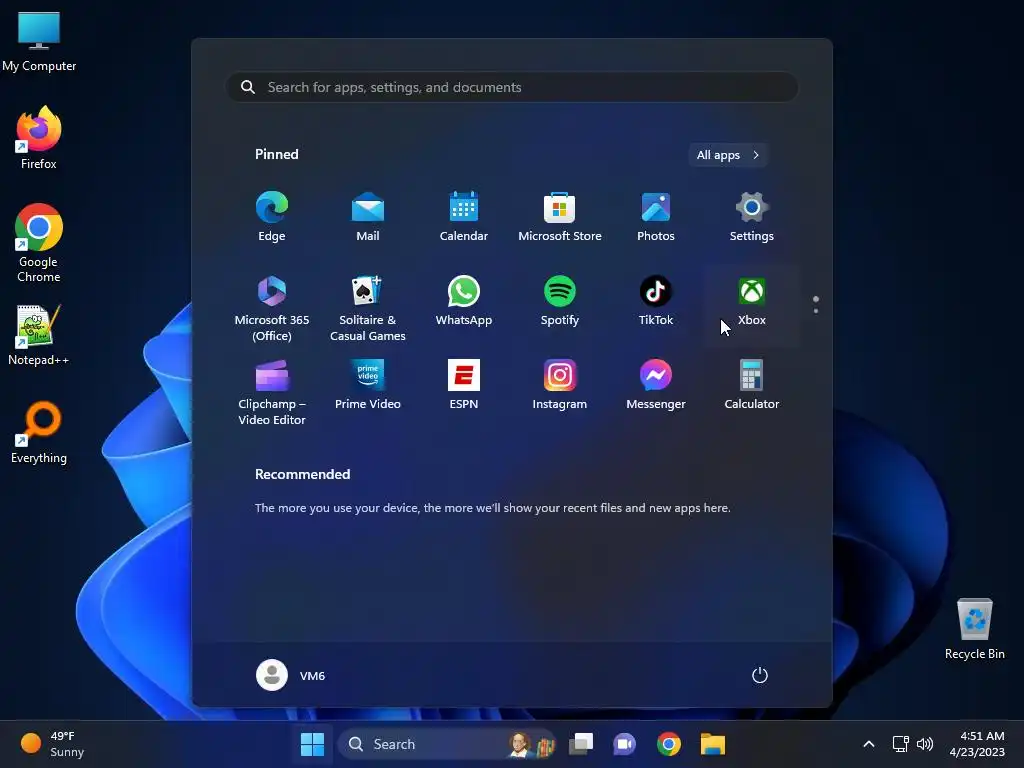The width and height of the screenshot is (1024, 768).
Task: Launch the Messenger app
Action: (x=656, y=386)
